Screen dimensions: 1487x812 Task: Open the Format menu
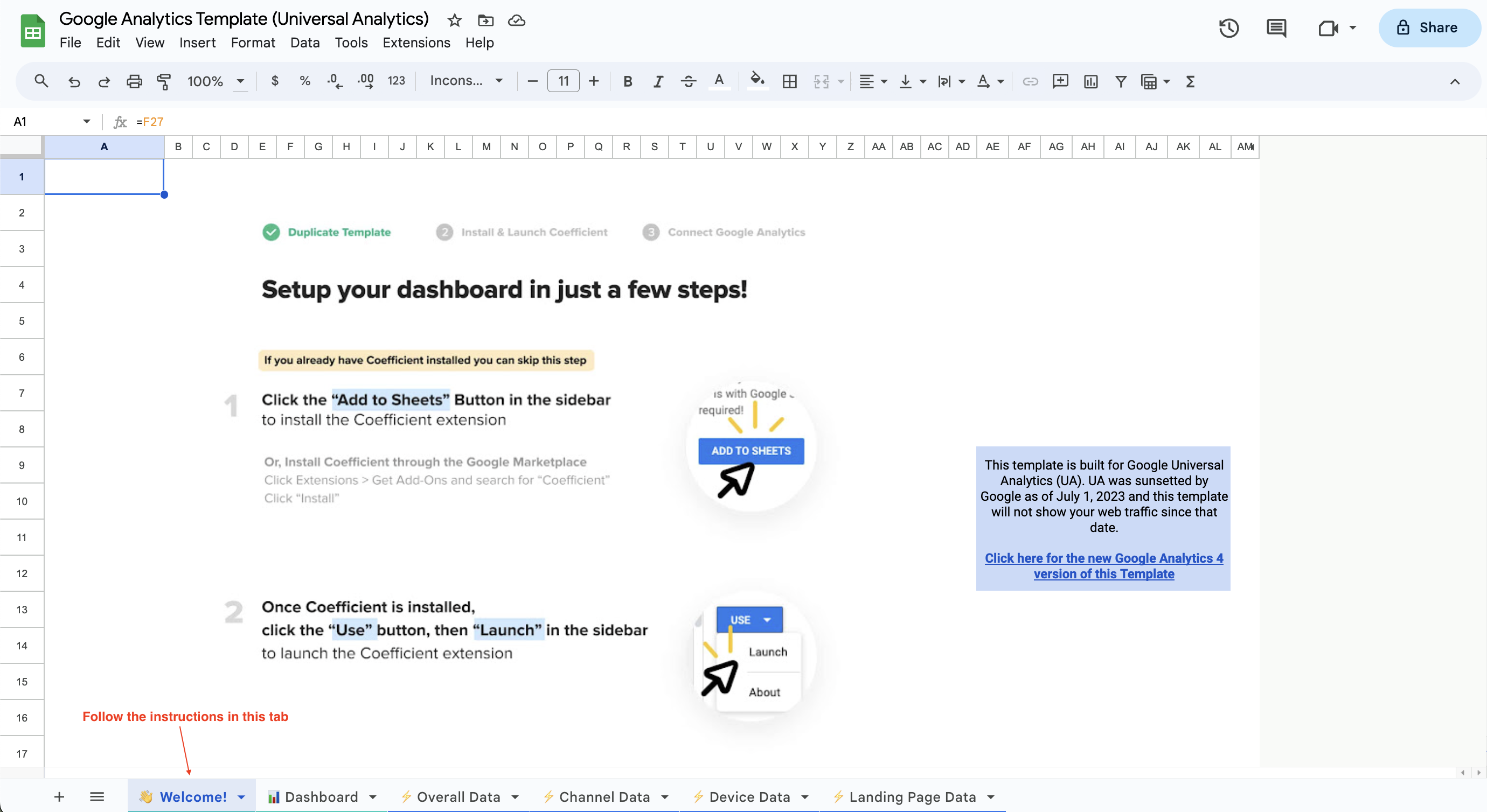(x=253, y=43)
